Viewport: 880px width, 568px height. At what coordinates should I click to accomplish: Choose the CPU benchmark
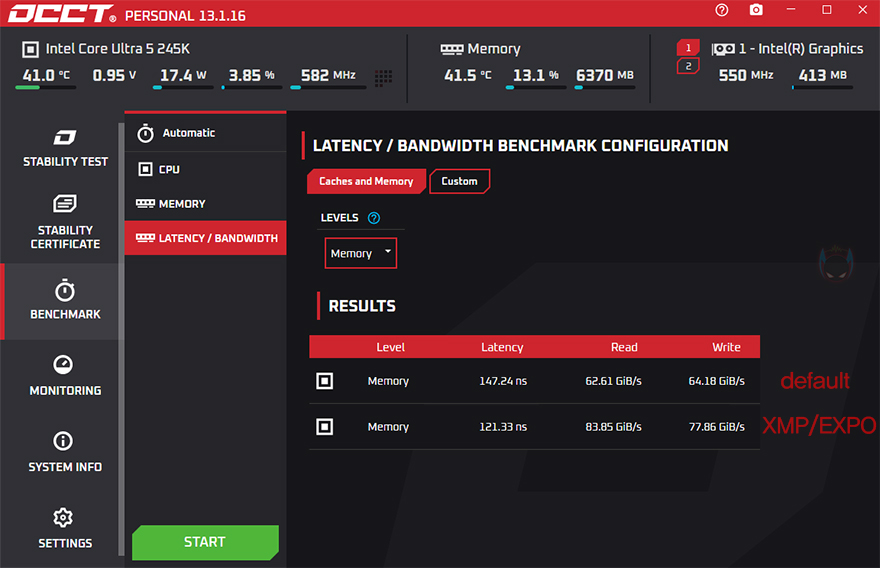pos(205,169)
